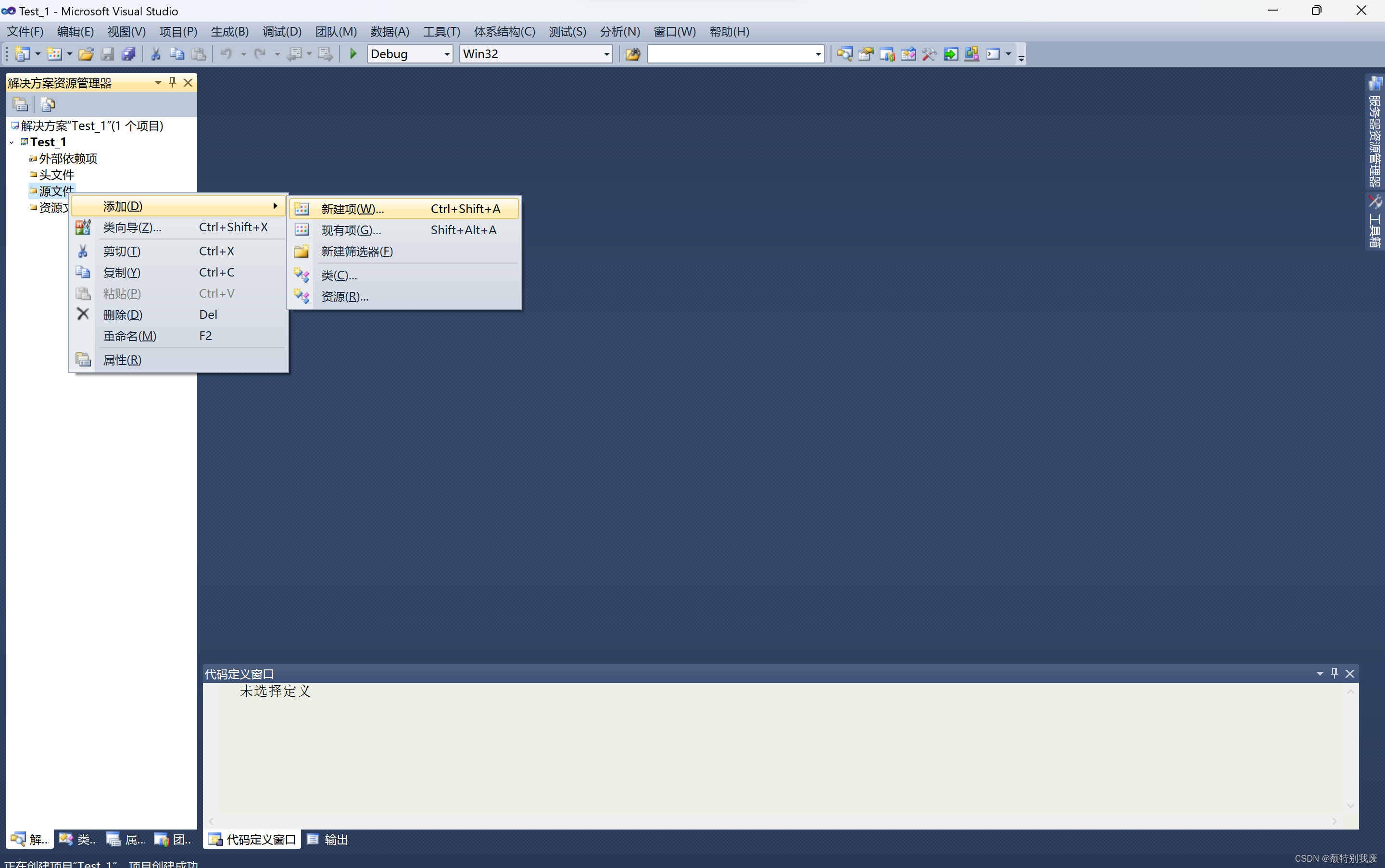The width and height of the screenshot is (1385, 868).
Task: Click Find in Files binoculars icon
Action: click(632, 54)
